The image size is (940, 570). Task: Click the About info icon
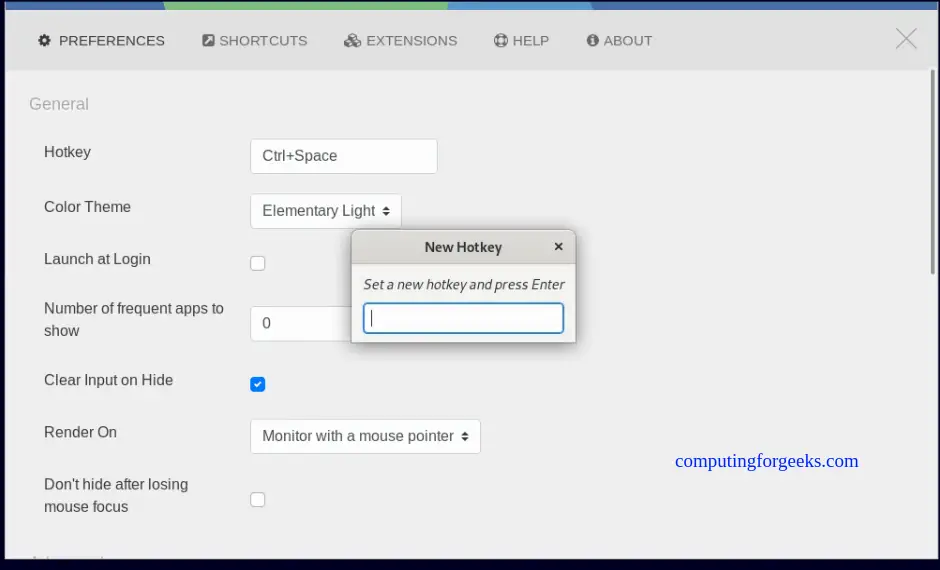[592, 40]
